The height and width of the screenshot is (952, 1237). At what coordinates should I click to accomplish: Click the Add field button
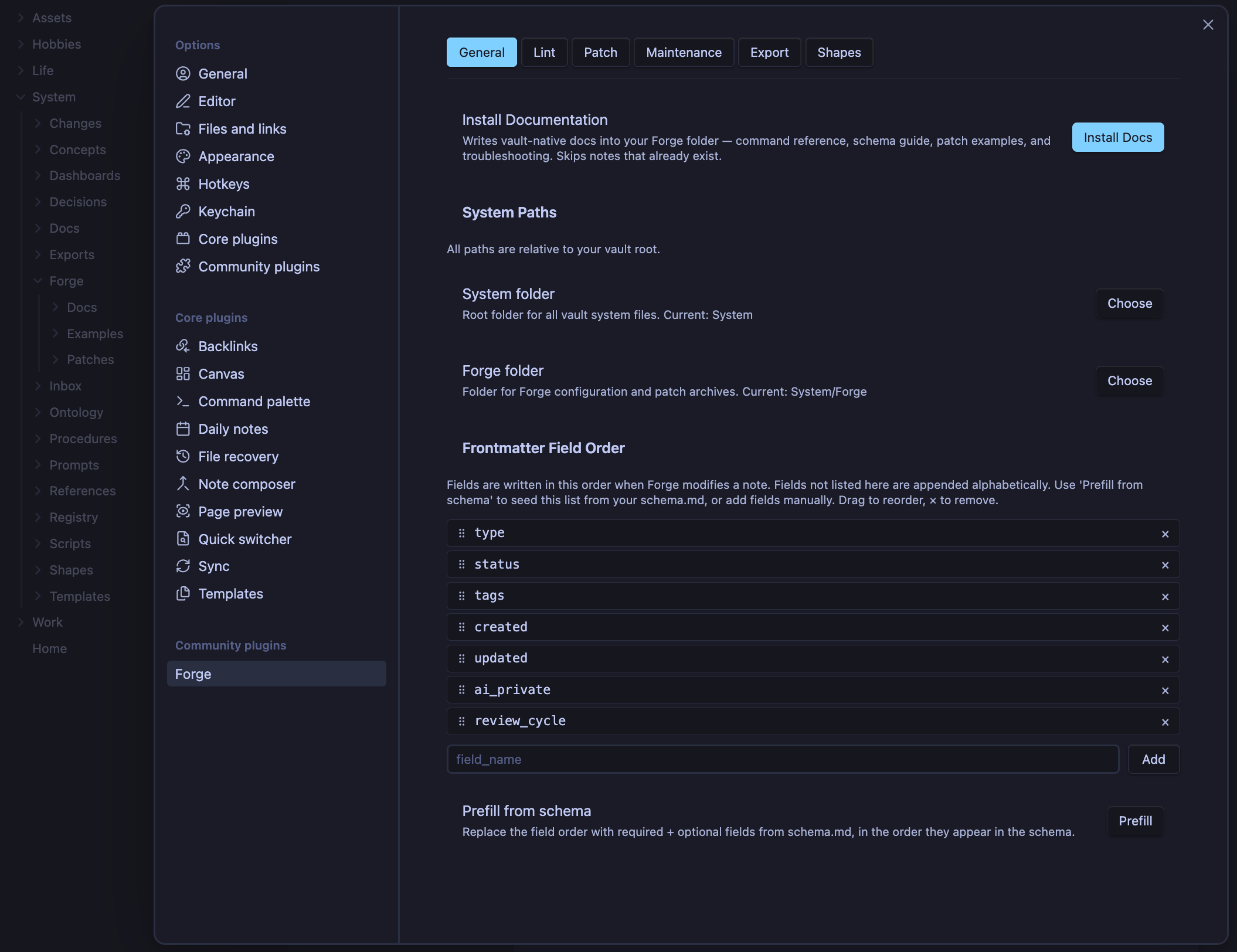[1153, 760]
